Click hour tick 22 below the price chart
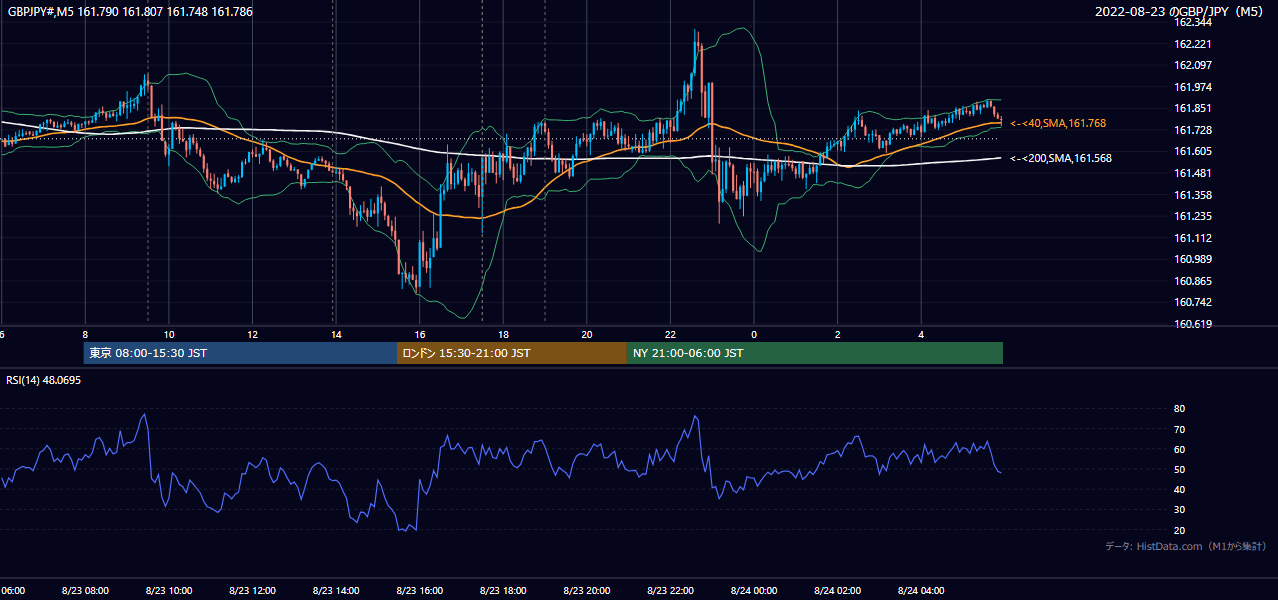This screenshot has height=600, width=1278. point(671,334)
